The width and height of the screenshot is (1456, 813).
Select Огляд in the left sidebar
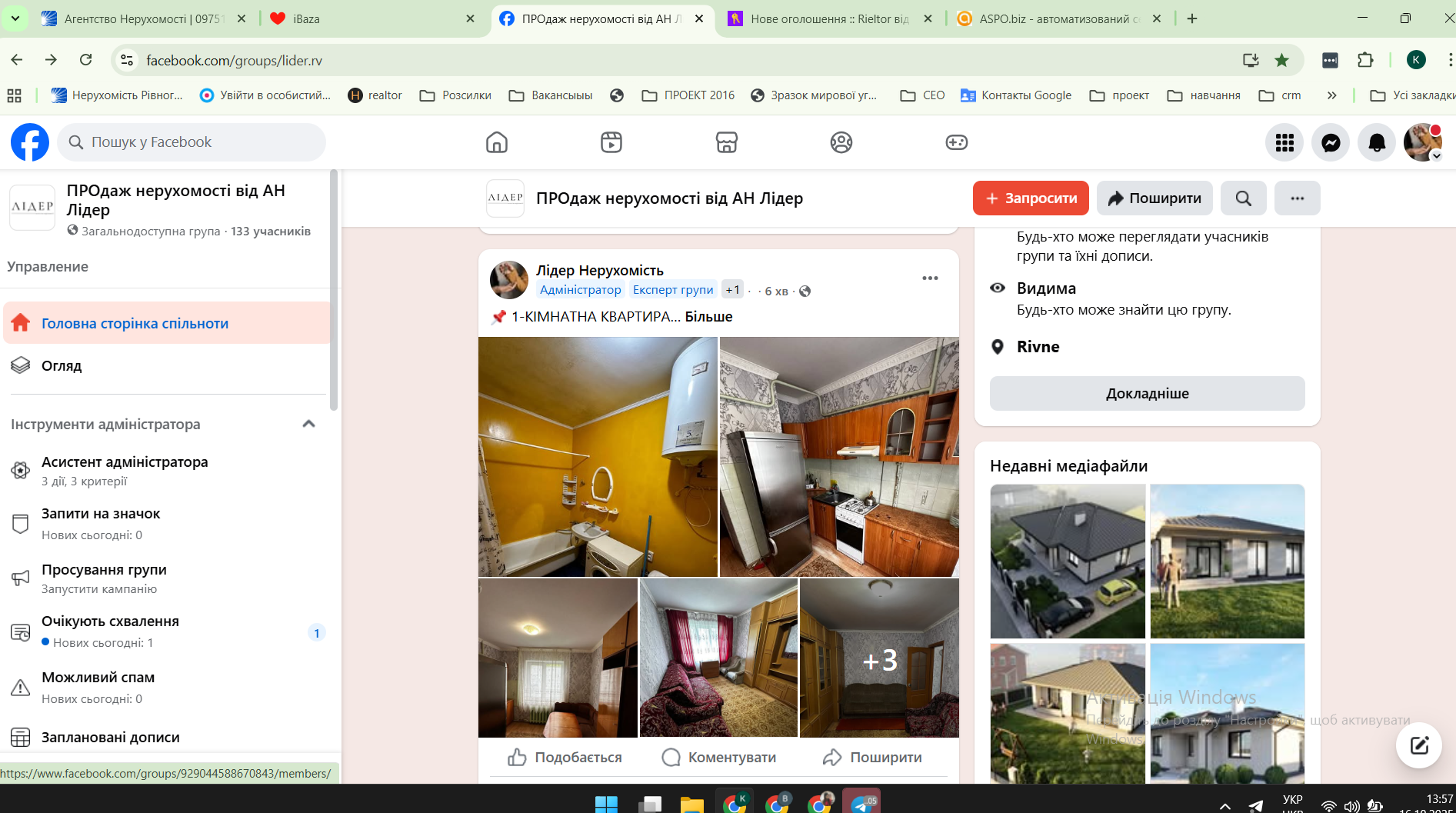[x=62, y=366]
